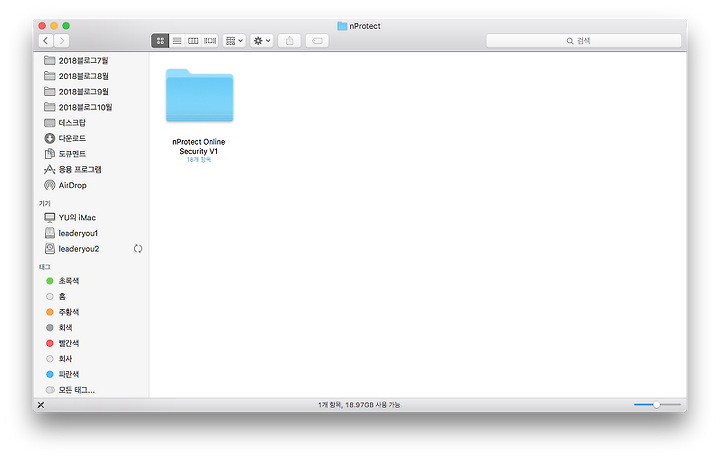Viewport: 720px width, 460px height.
Task: Open the gear action menu
Action: (x=262, y=41)
